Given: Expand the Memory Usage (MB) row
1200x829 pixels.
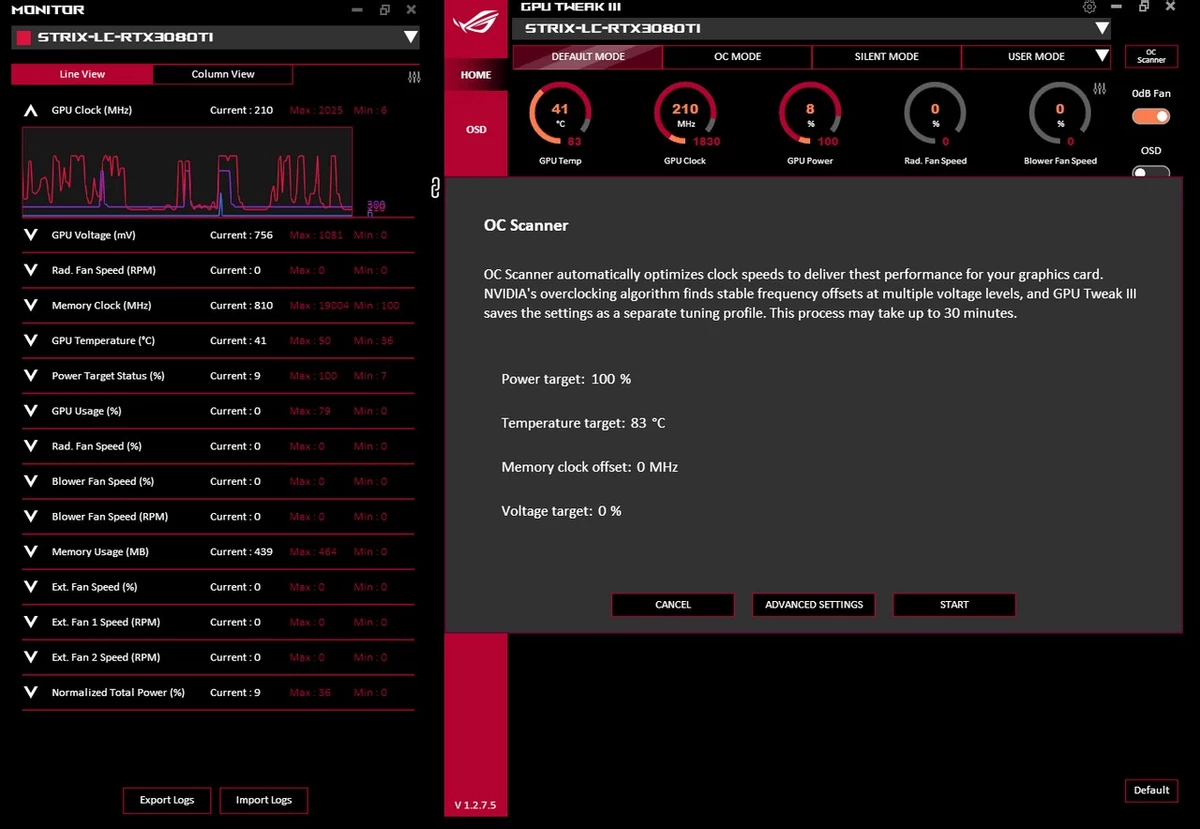Looking at the screenshot, I should click(30, 552).
